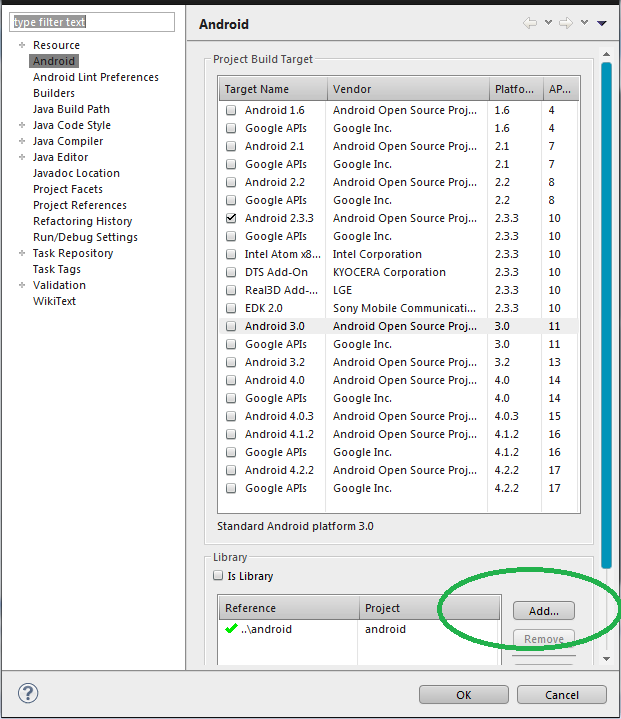Click the scrollbar down arrow
The height and width of the screenshot is (719, 621).
click(x=606, y=658)
